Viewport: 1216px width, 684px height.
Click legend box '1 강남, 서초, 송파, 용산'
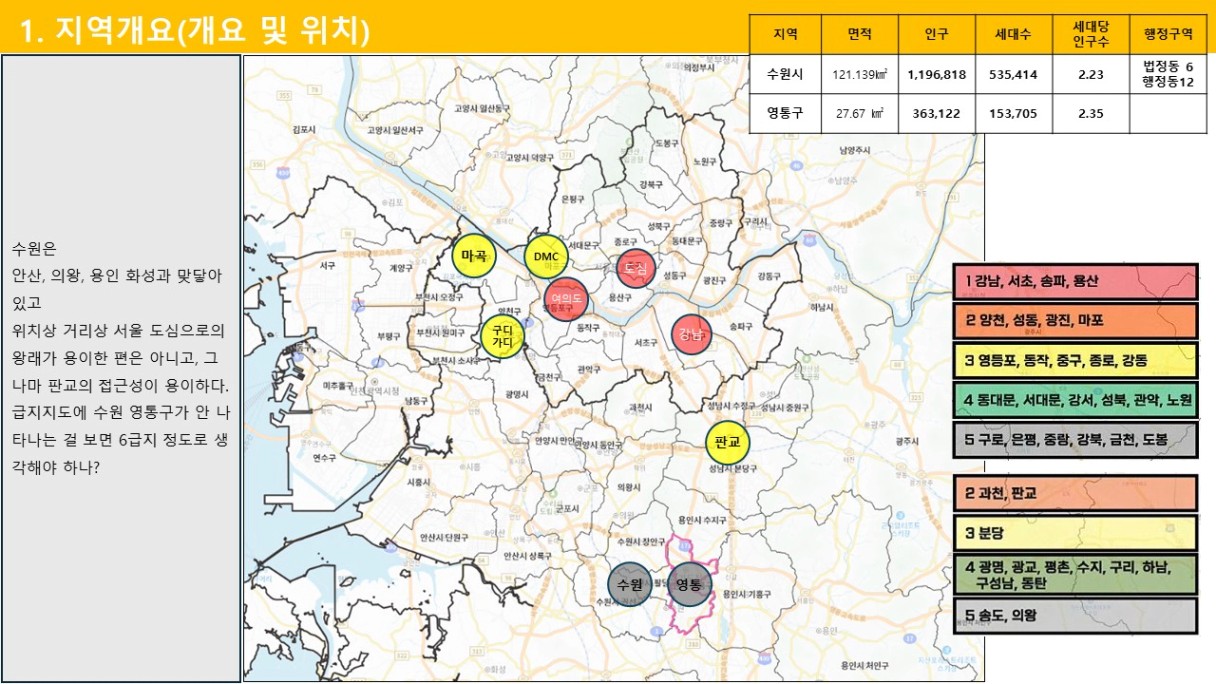point(1075,282)
